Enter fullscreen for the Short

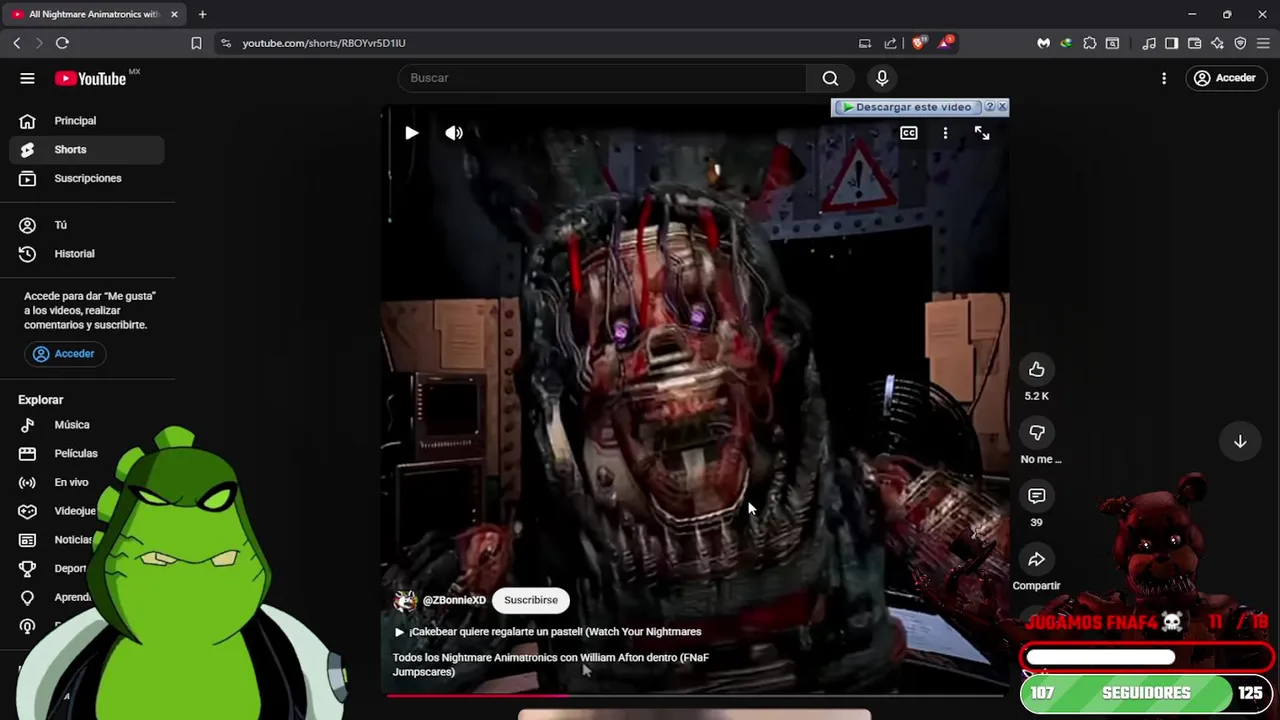[x=982, y=133]
